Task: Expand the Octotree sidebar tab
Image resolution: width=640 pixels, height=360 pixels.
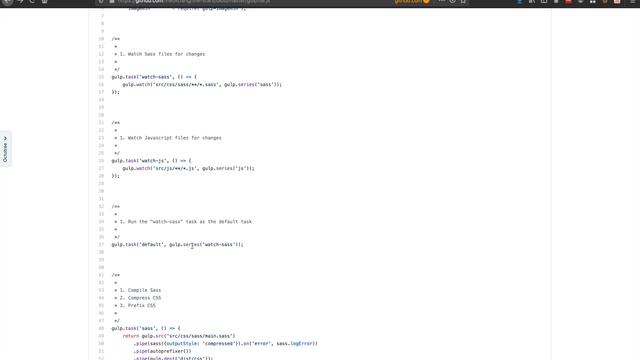Action: [5, 149]
